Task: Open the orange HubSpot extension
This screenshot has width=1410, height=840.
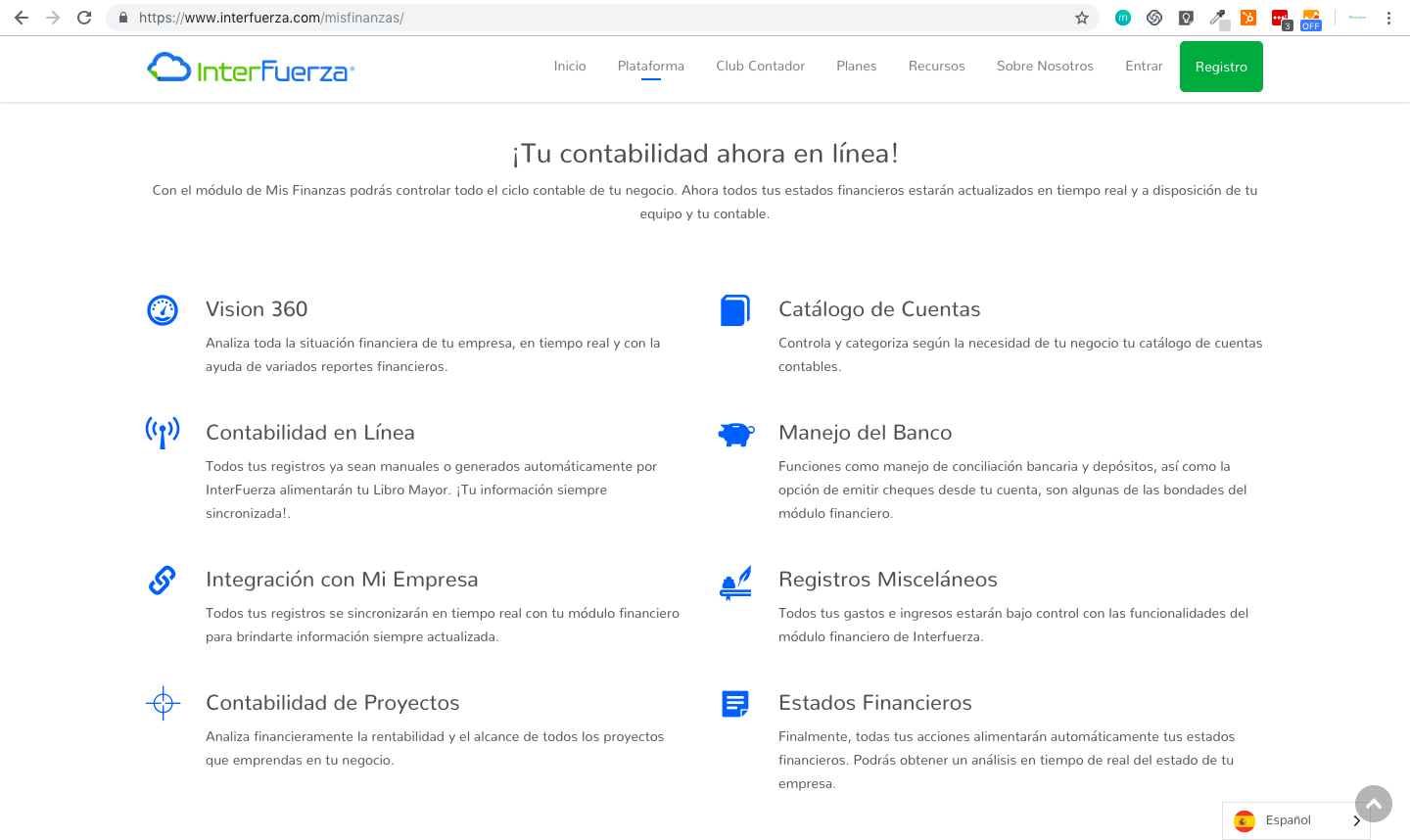Action: click(x=1248, y=18)
